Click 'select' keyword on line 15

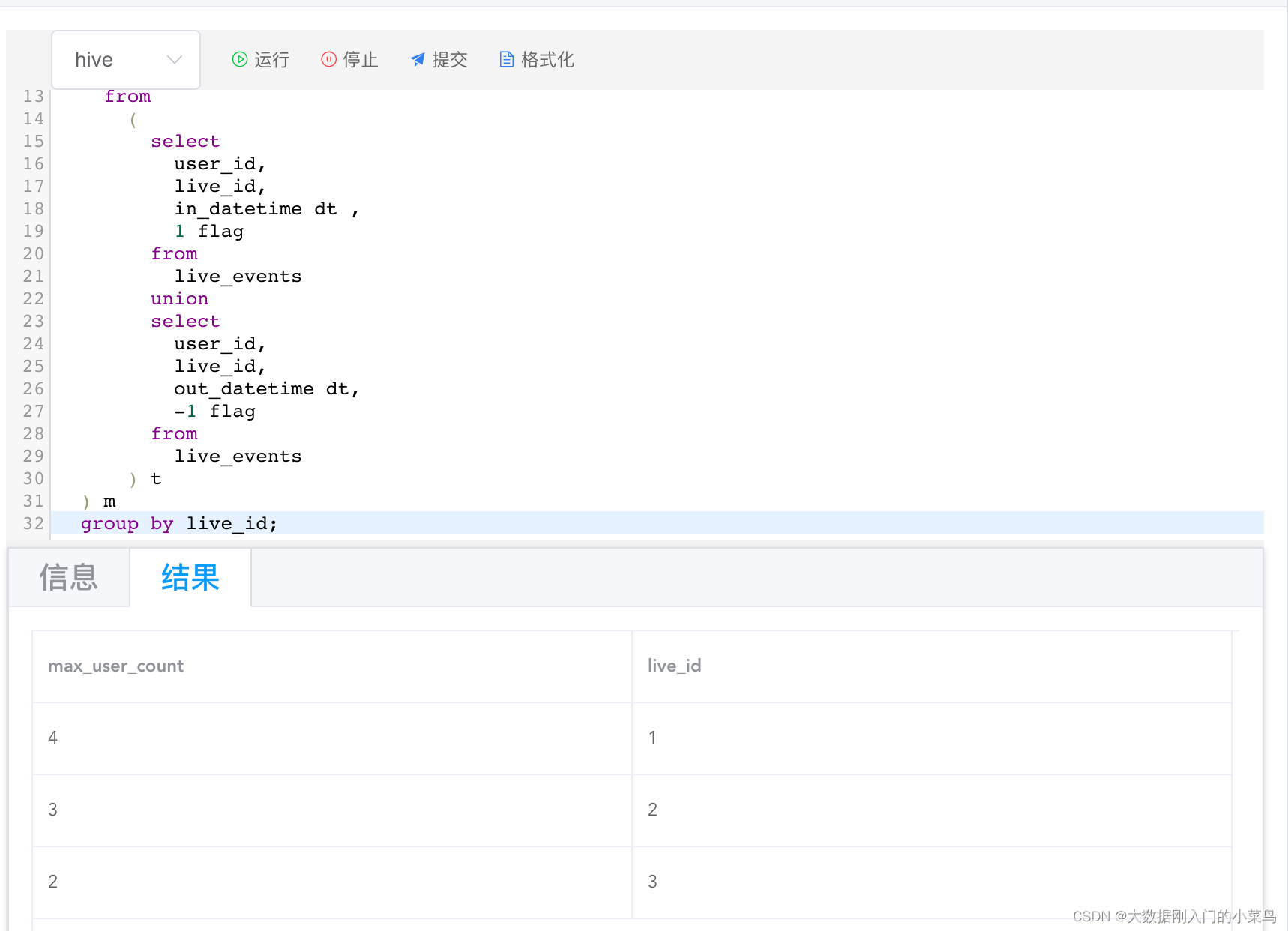click(x=185, y=141)
